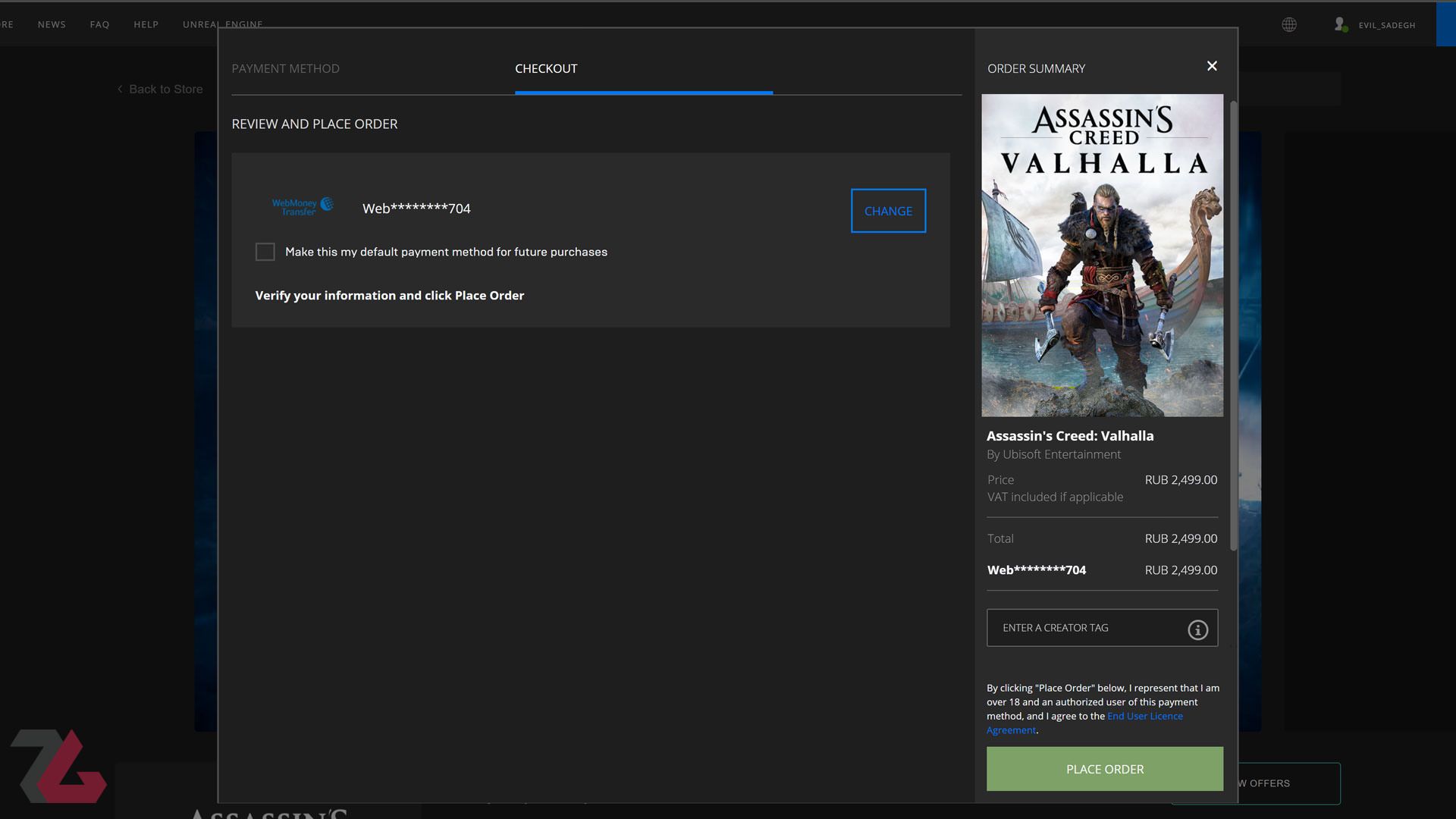
Task: Click the Review and Place Order heading
Action: [314, 124]
